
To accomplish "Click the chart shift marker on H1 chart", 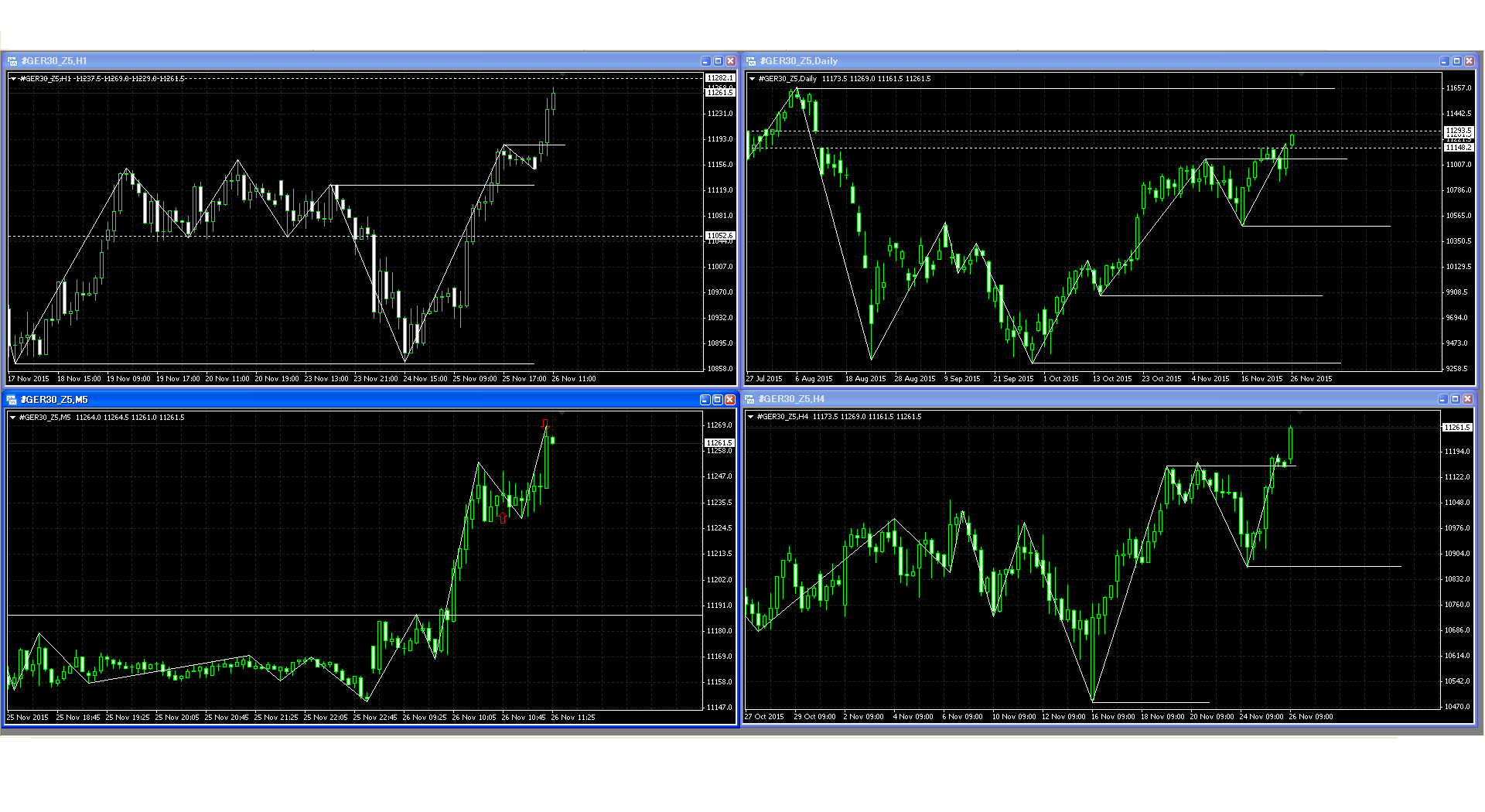I will [562, 75].
